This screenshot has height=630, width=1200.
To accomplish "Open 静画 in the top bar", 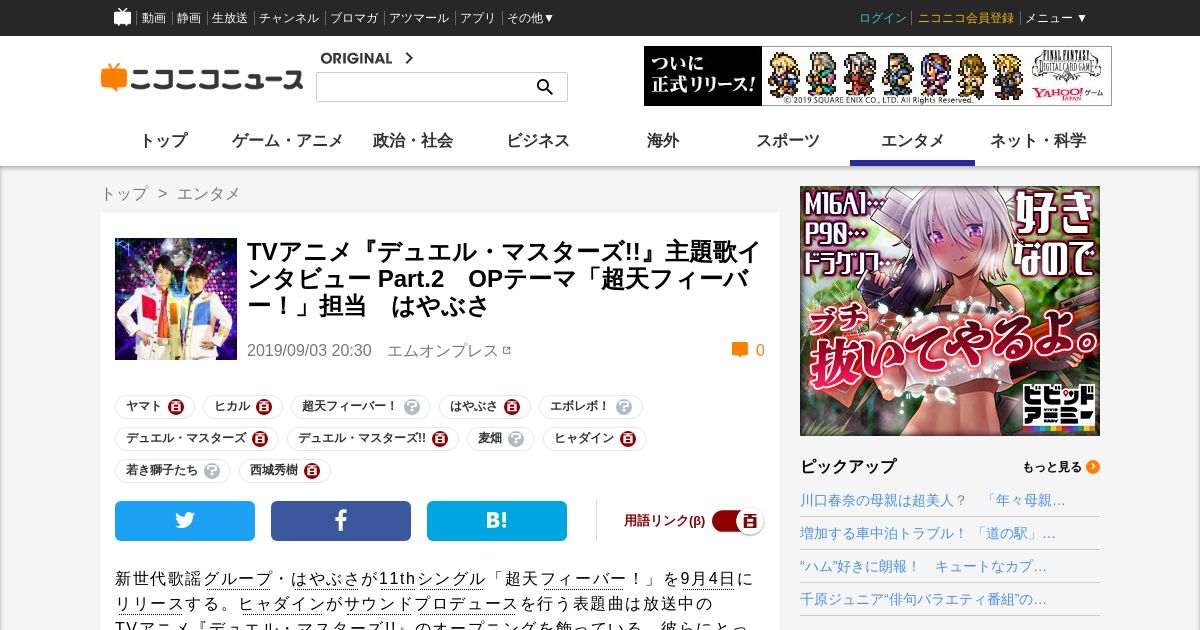I will (x=189, y=18).
